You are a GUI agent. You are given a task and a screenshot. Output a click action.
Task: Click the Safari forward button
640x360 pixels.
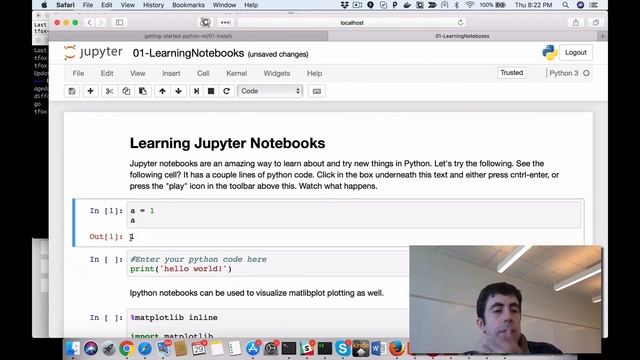click(x=101, y=22)
